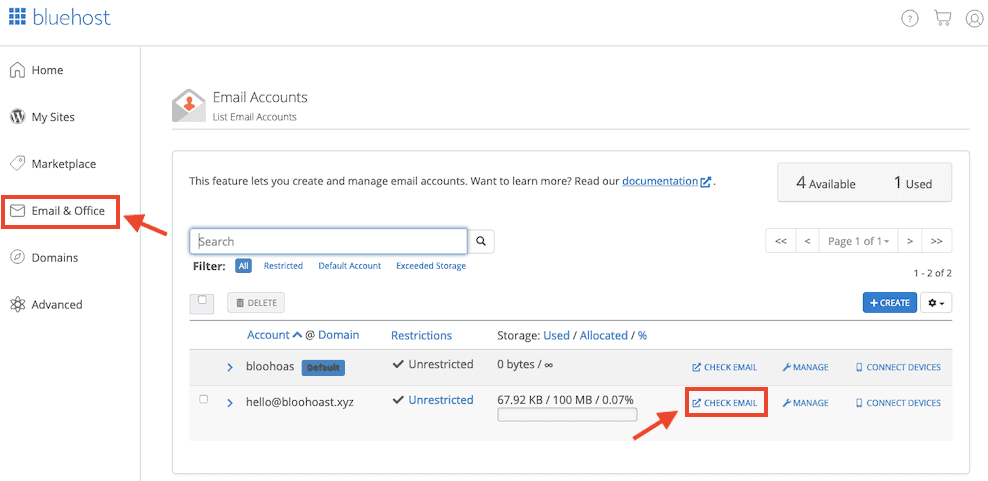This screenshot has height=481, width=988.
Task: Click Connect Devices for hello@bloohoast.xyz
Action: coord(898,403)
